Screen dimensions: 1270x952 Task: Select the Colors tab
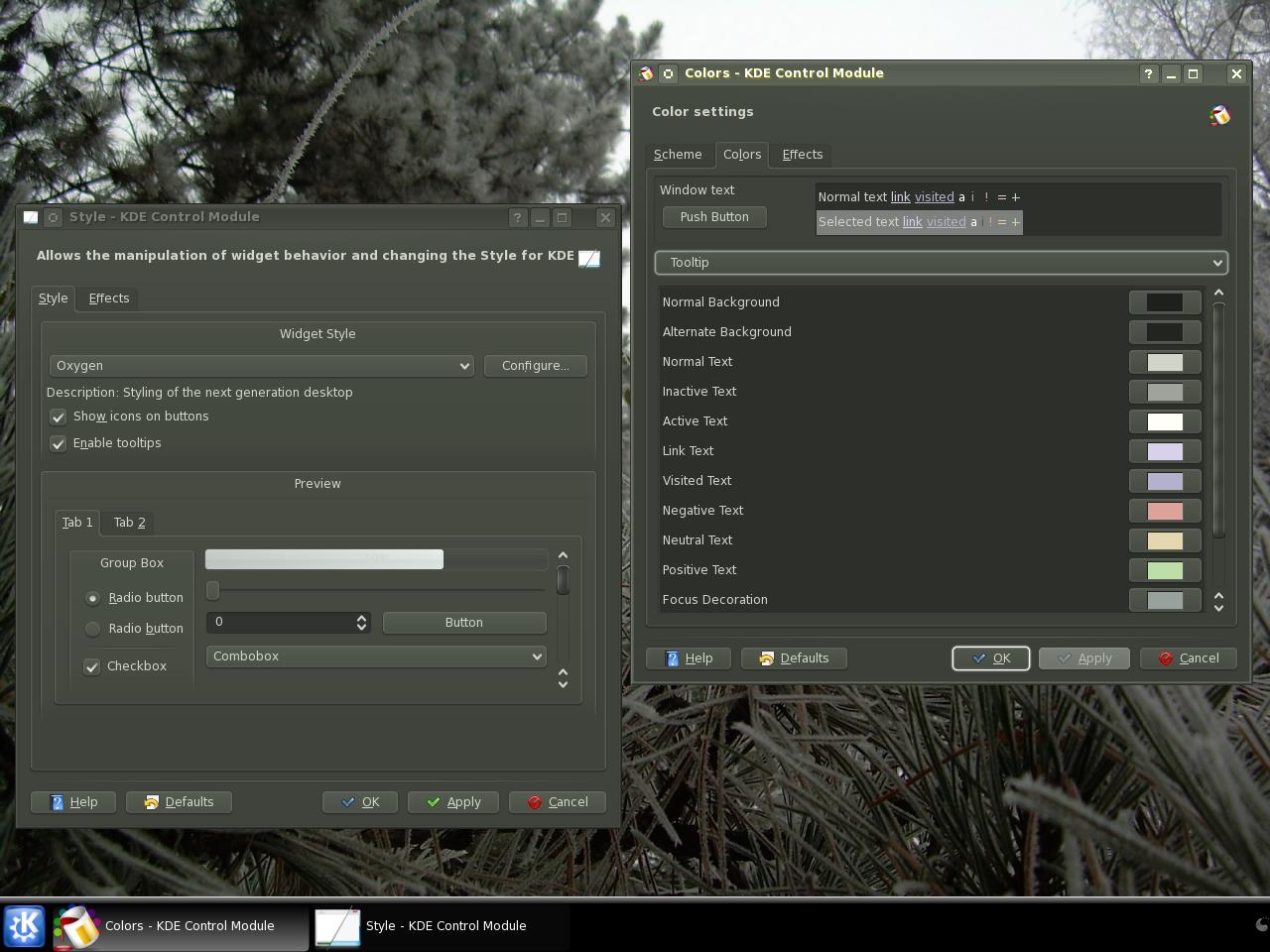(x=742, y=155)
